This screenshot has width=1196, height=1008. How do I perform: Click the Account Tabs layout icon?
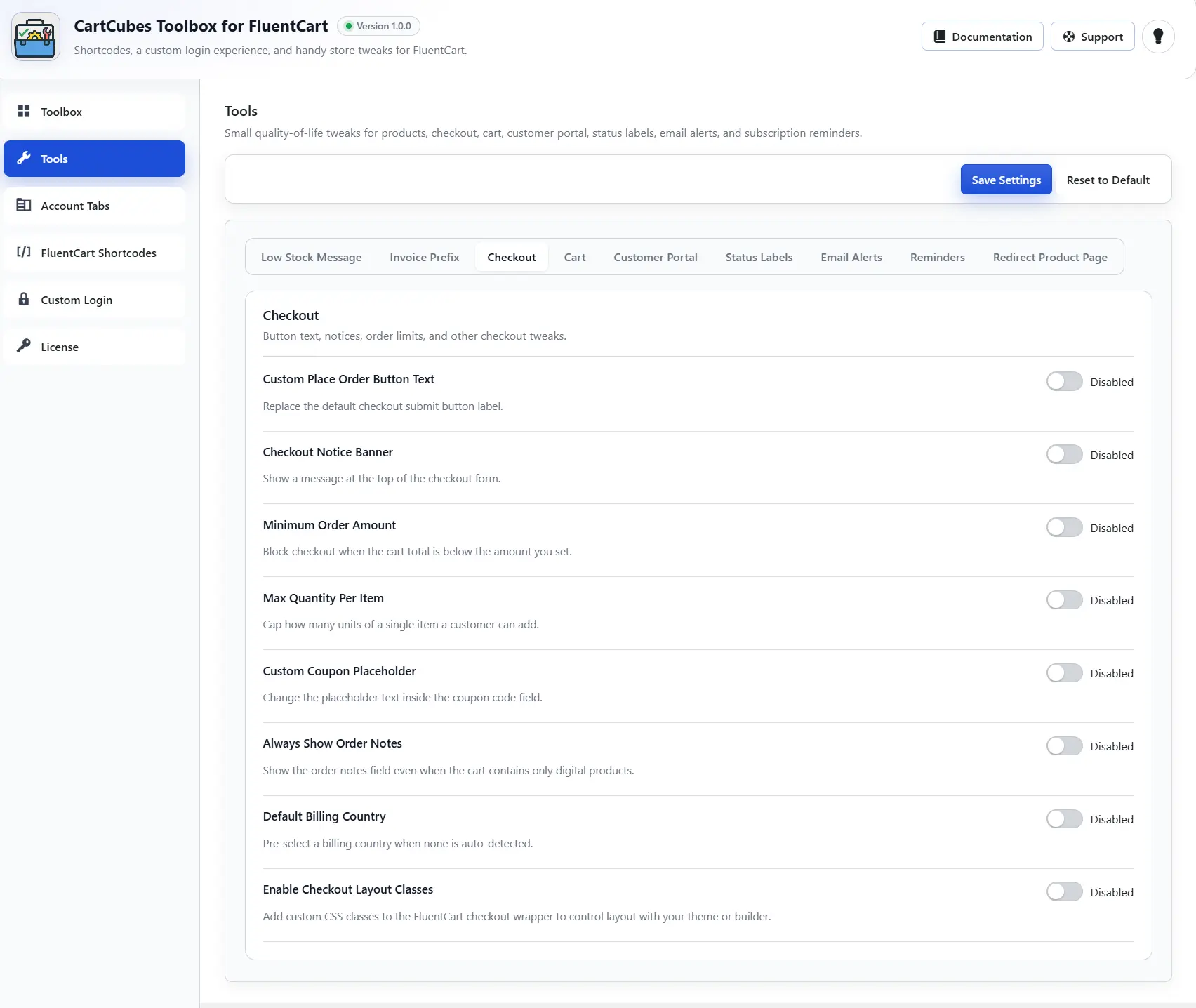click(24, 205)
